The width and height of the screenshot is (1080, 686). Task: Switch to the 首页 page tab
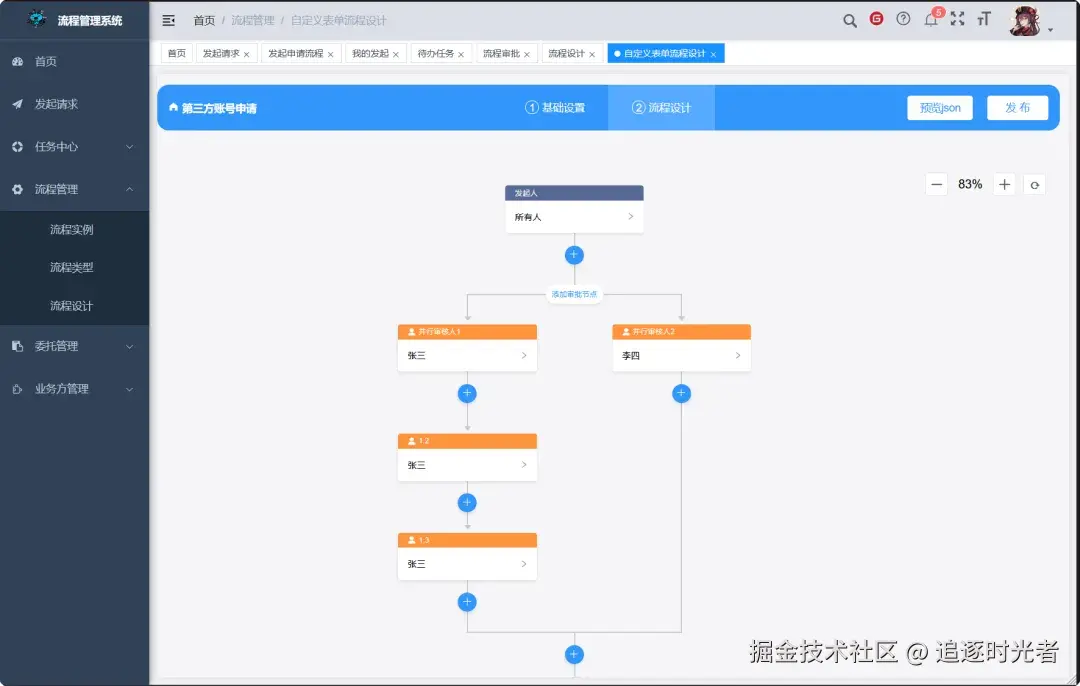(177, 53)
